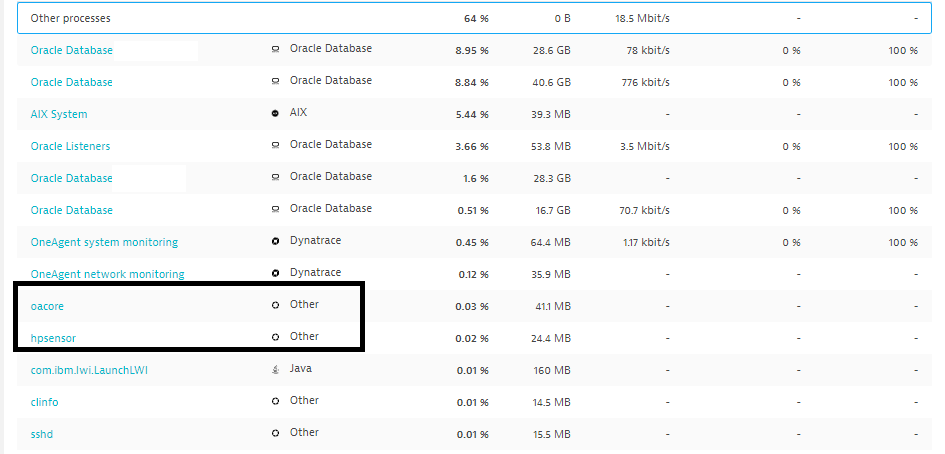Click Dynatrace icon beside OneAgent network monitoring

[x=275, y=274]
